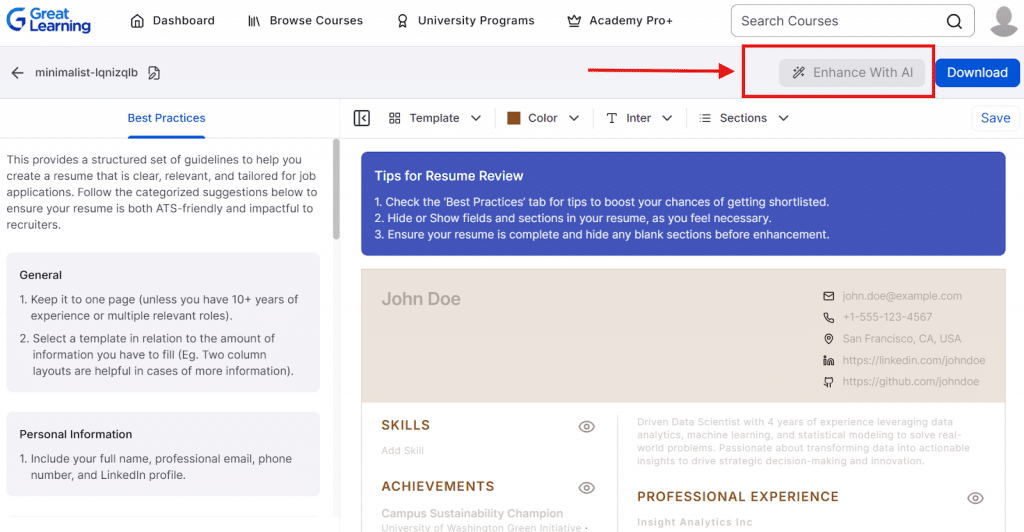Open the user profile avatar
This screenshot has width=1024, height=532.
[x=1003, y=21]
